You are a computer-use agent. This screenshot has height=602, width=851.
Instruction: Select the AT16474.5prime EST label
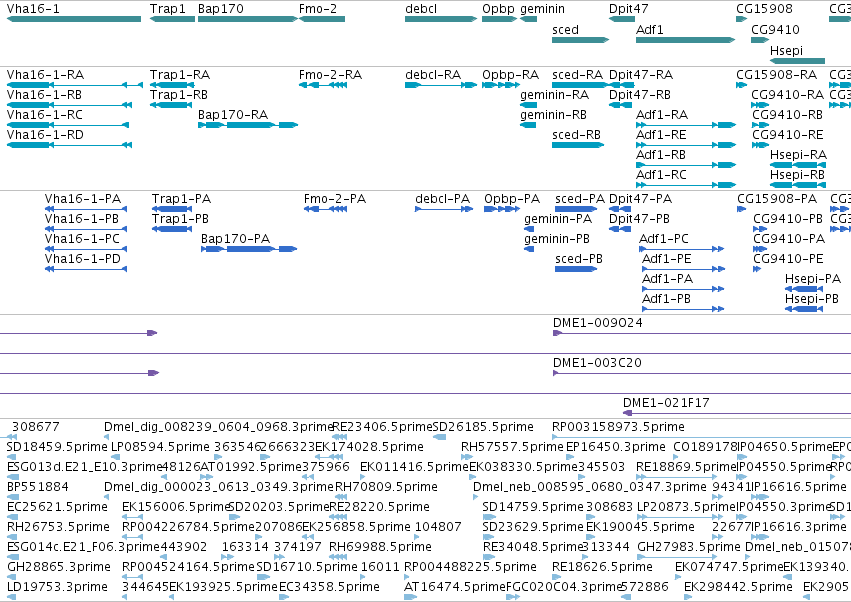[x=454, y=587]
